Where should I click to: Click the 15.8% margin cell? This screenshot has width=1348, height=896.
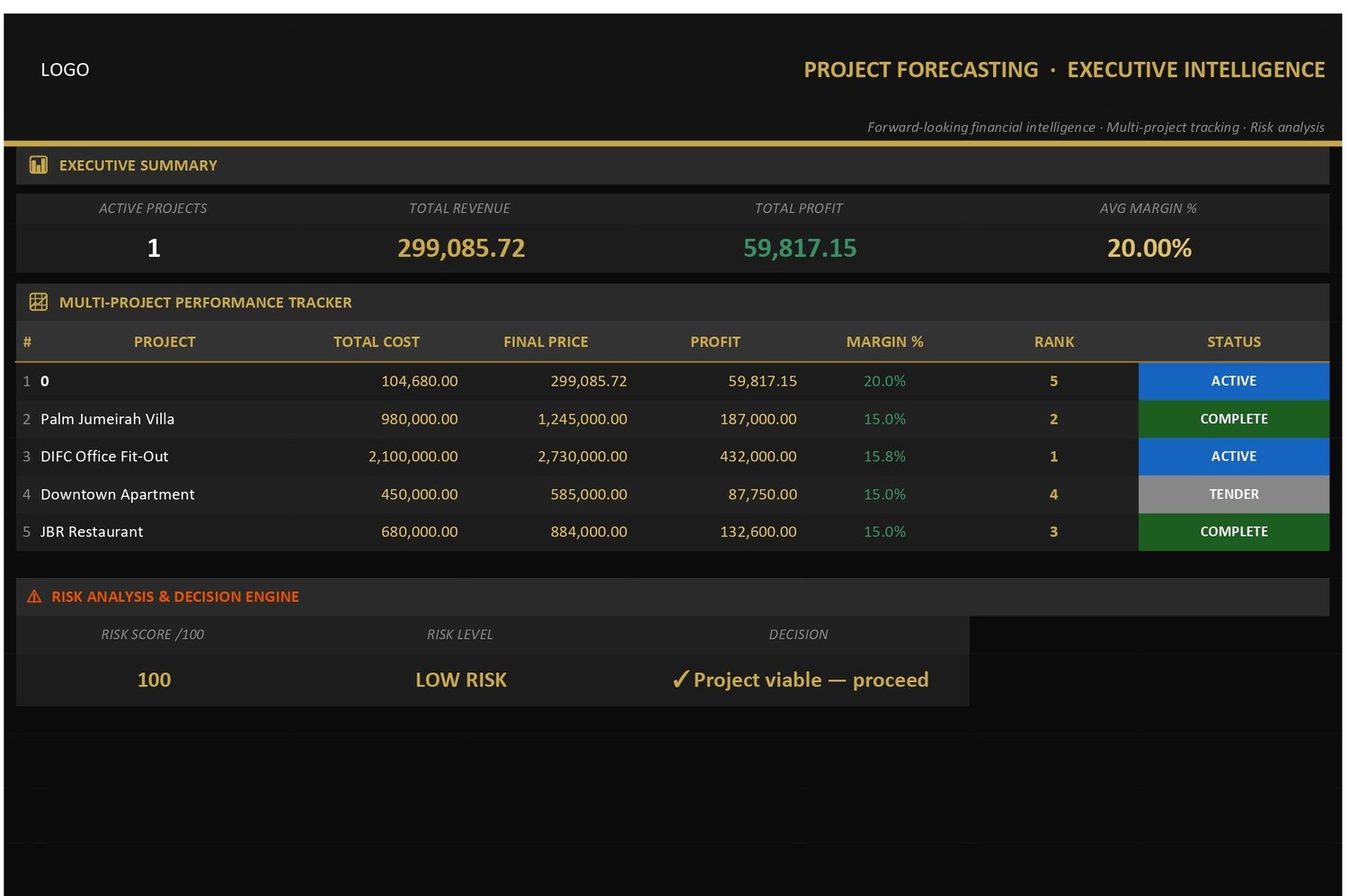coord(884,457)
